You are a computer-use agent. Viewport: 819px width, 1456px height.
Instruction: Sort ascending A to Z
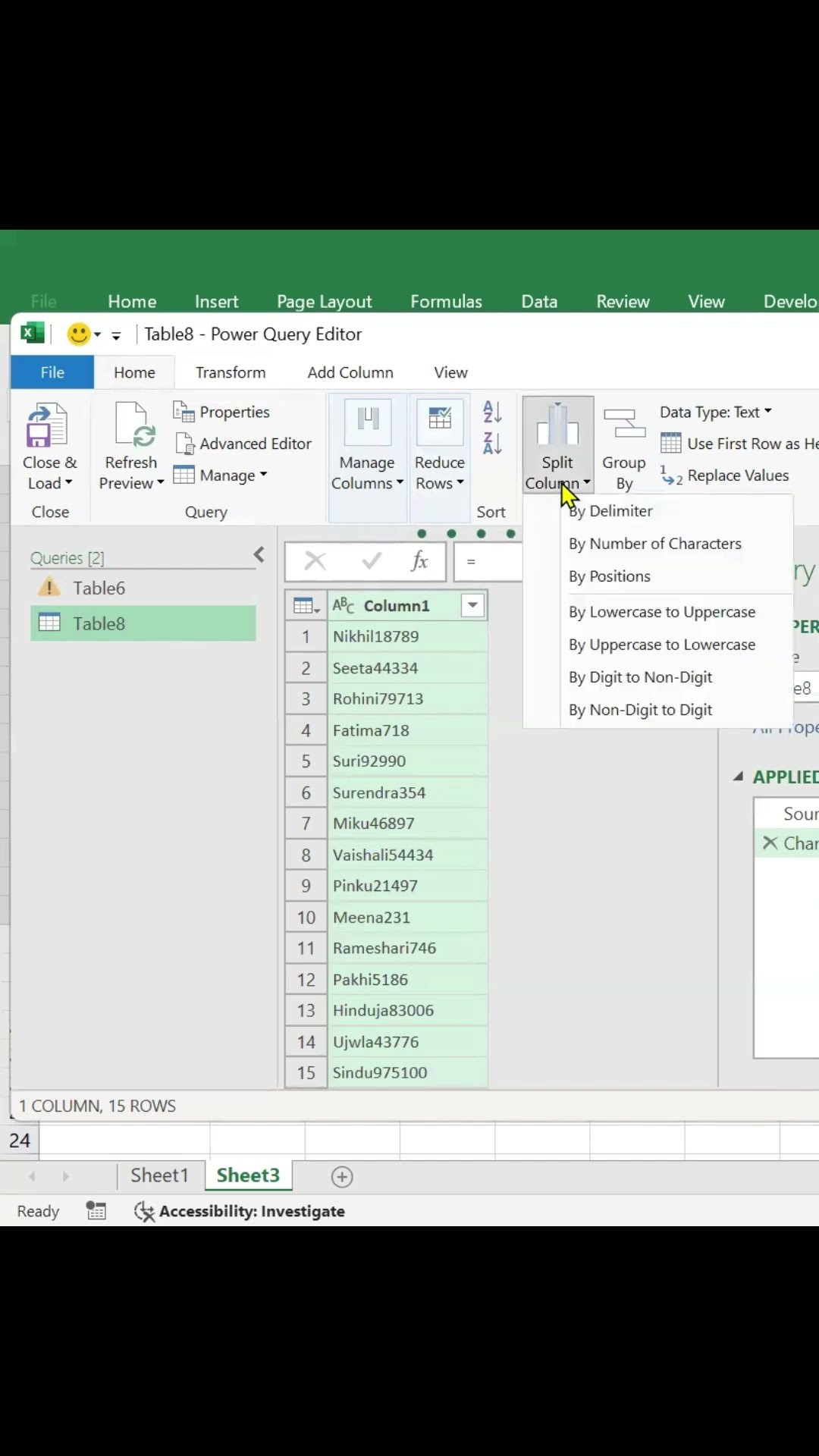coord(492,412)
